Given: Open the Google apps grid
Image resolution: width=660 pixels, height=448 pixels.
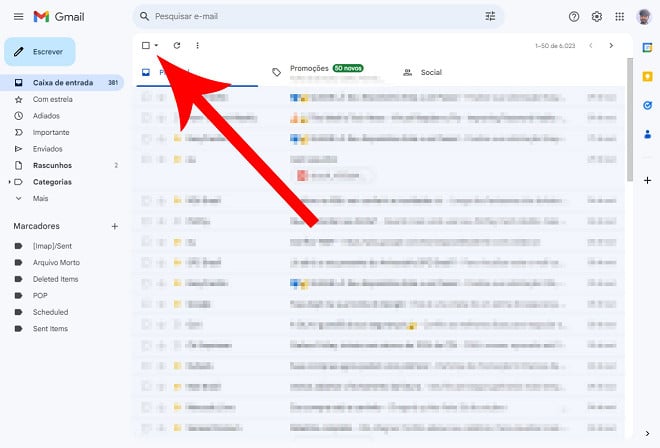Looking at the screenshot, I should coord(620,17).
